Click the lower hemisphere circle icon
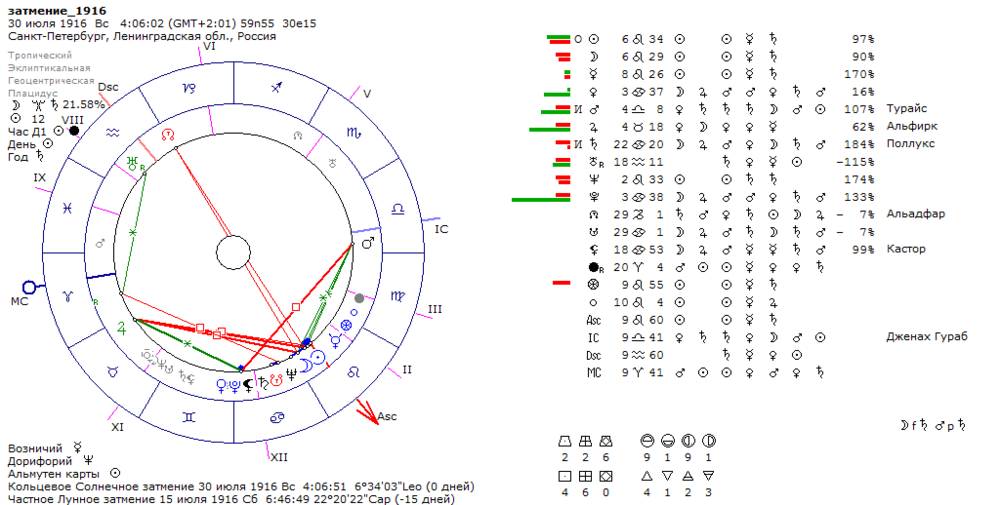The image size is (1000, 505). pos(667,441)
